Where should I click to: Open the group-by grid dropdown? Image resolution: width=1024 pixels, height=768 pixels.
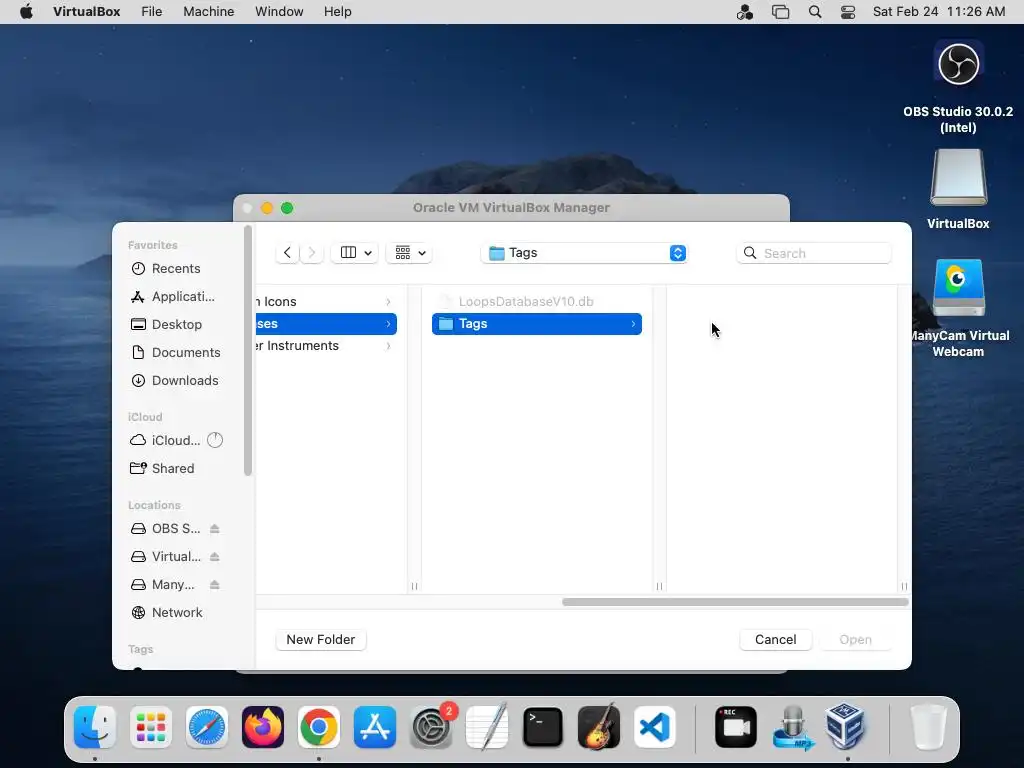[x=410, y=253]
